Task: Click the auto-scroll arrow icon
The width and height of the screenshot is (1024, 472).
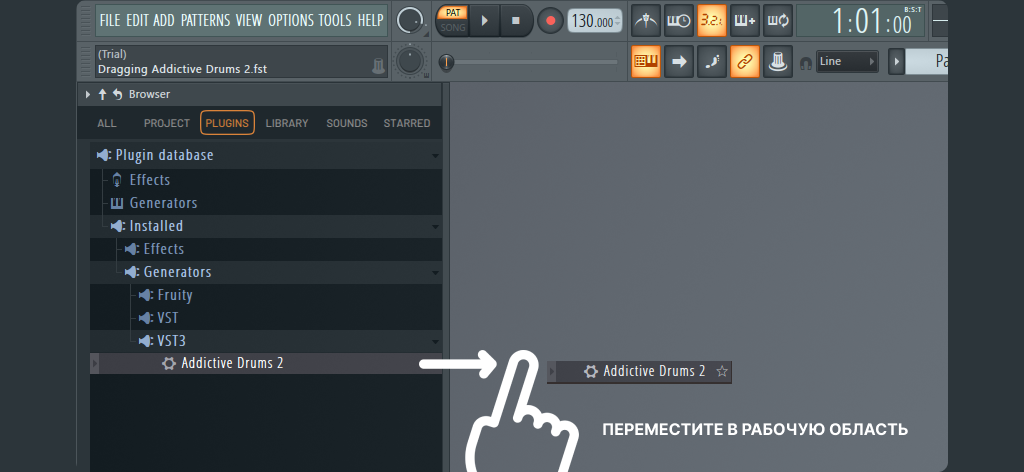Action: tap(679, 61)
